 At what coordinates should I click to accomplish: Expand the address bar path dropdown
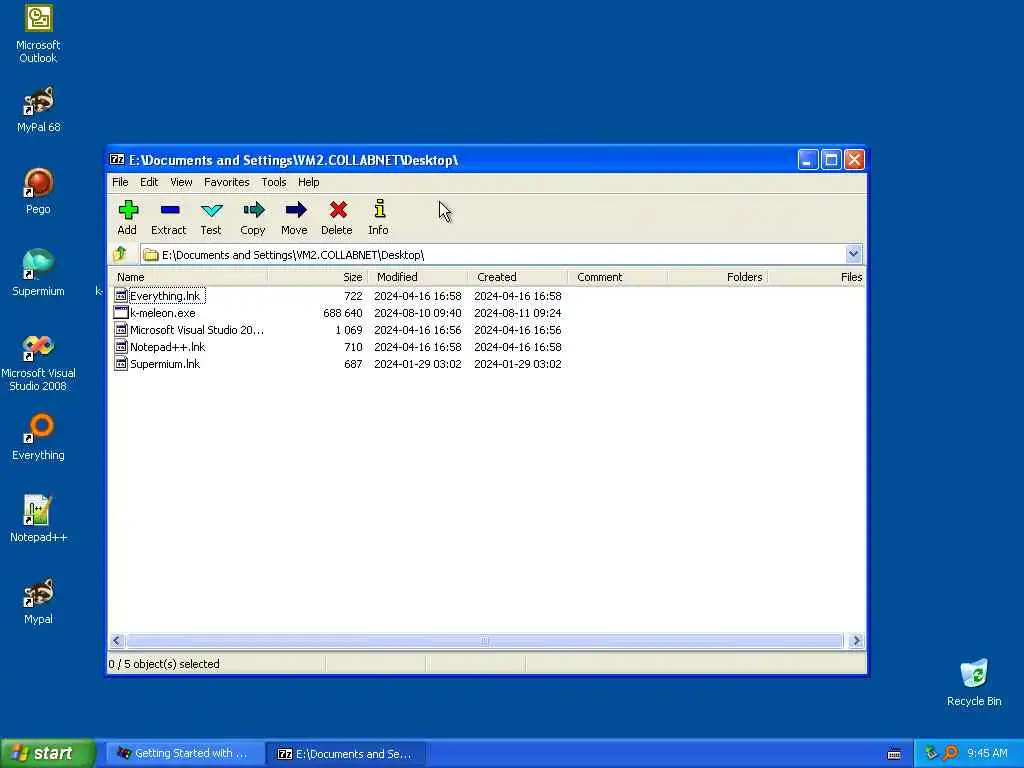click(853, 254)
